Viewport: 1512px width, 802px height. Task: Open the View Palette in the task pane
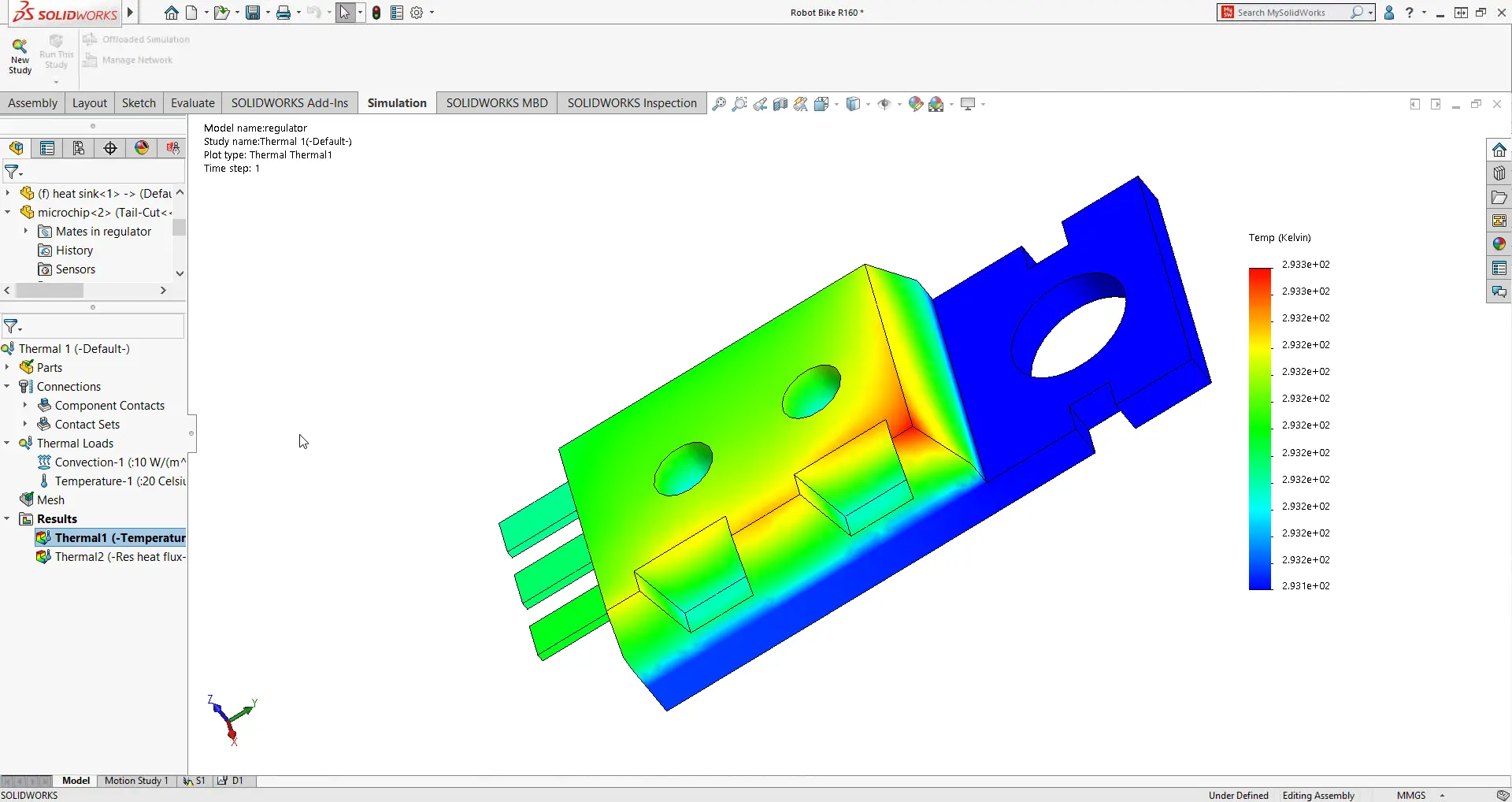[x=1499, y=221]
